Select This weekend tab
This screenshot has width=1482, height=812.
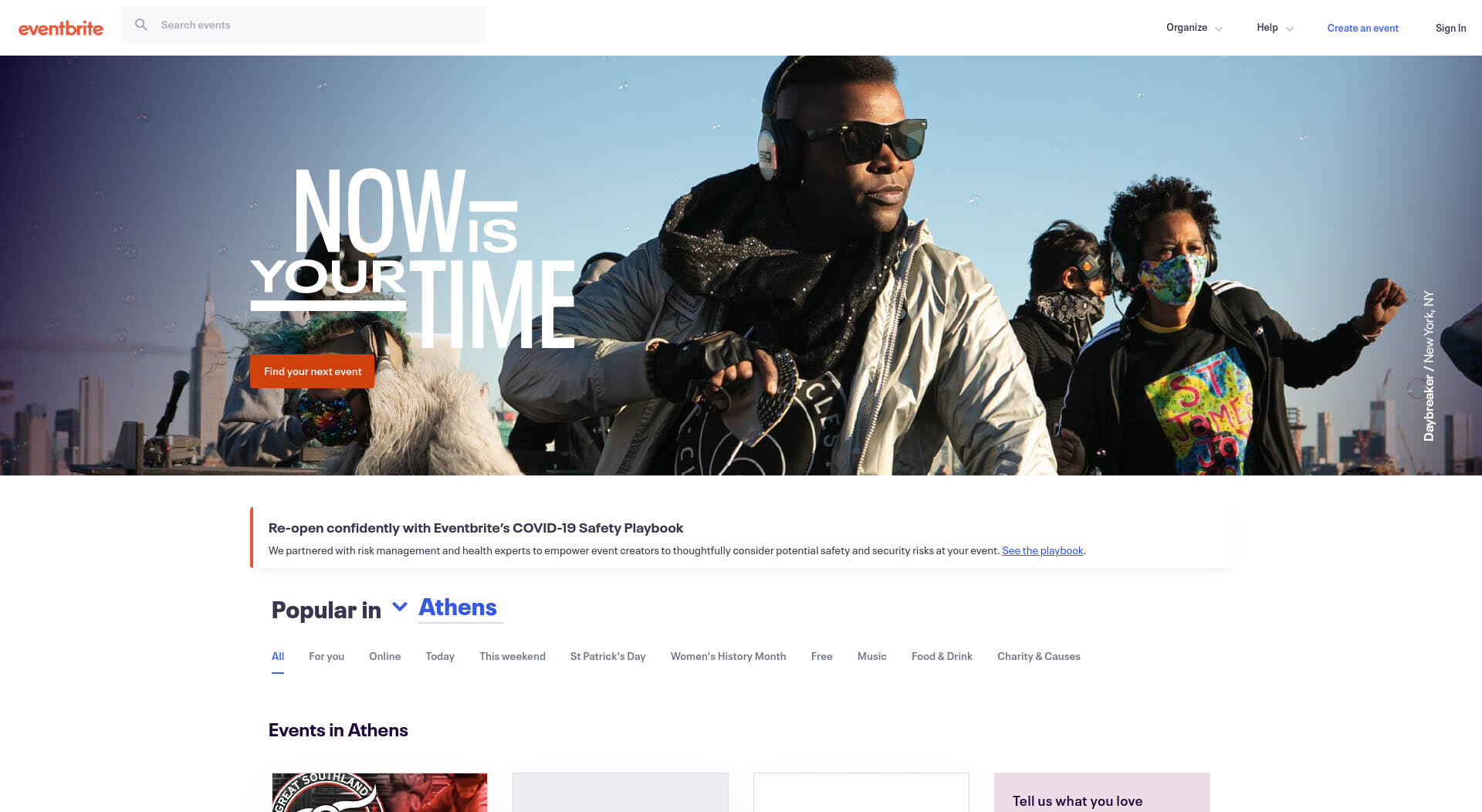coord(513,656)
